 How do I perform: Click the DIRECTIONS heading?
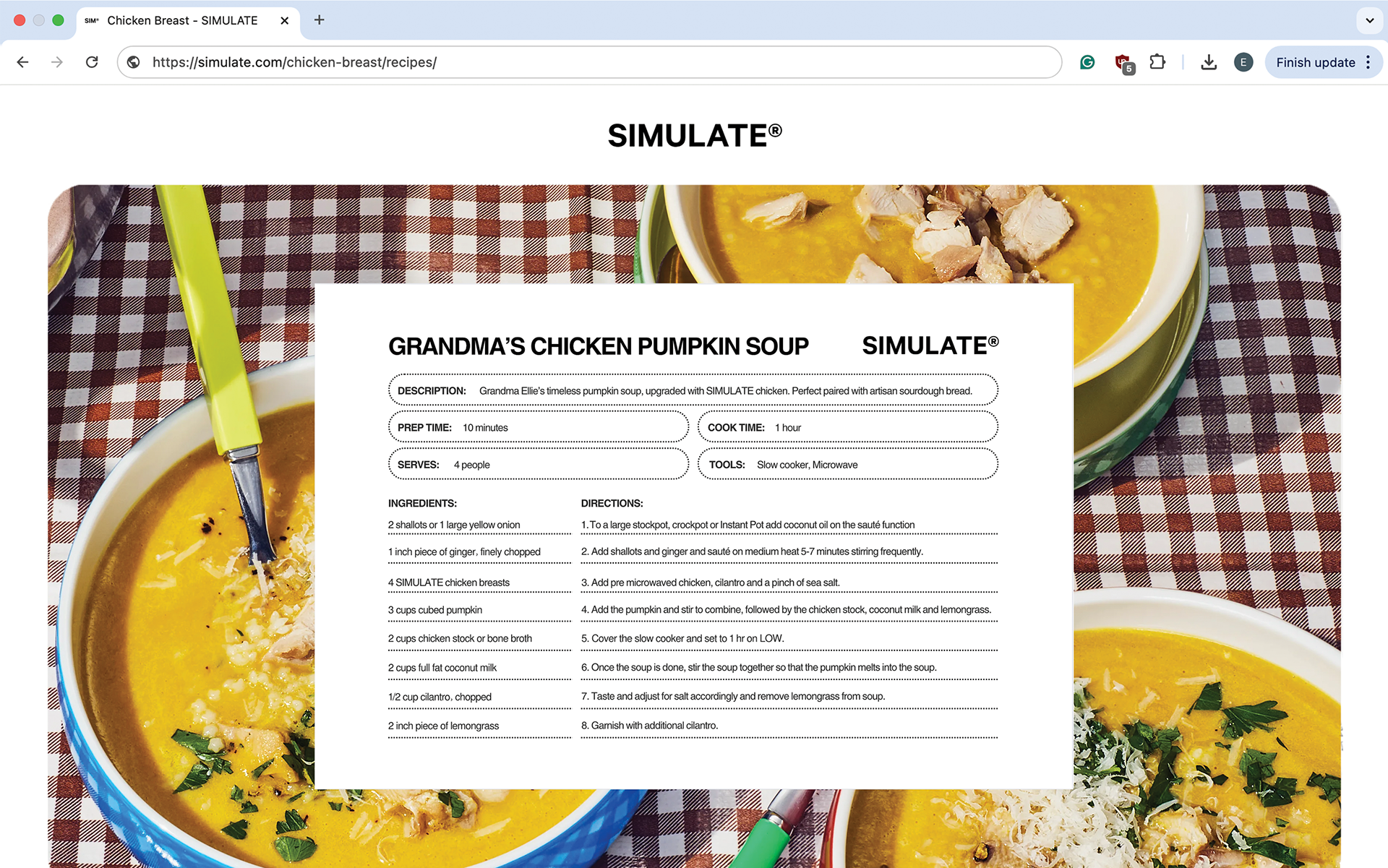612,503
